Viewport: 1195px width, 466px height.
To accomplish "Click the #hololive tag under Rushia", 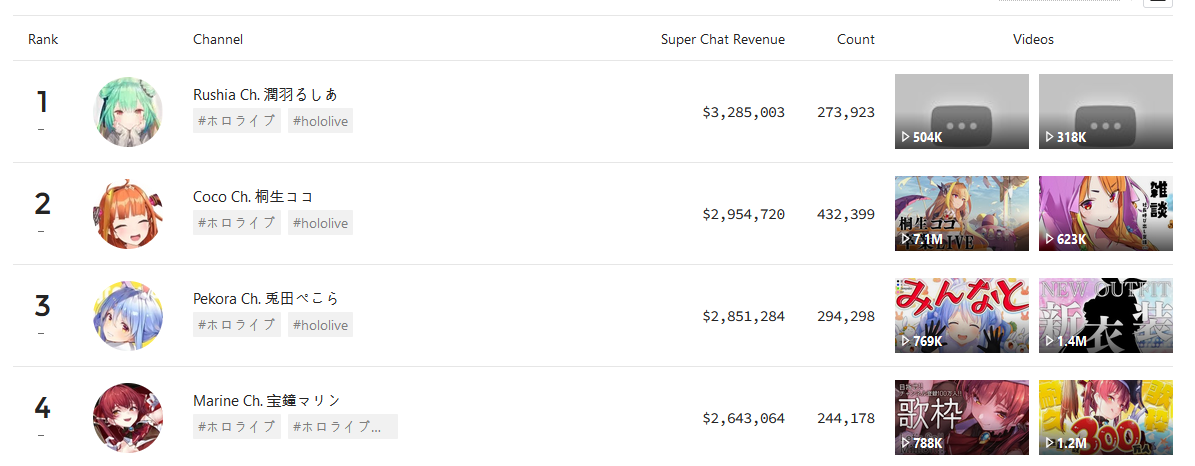I will coord(320,121).
